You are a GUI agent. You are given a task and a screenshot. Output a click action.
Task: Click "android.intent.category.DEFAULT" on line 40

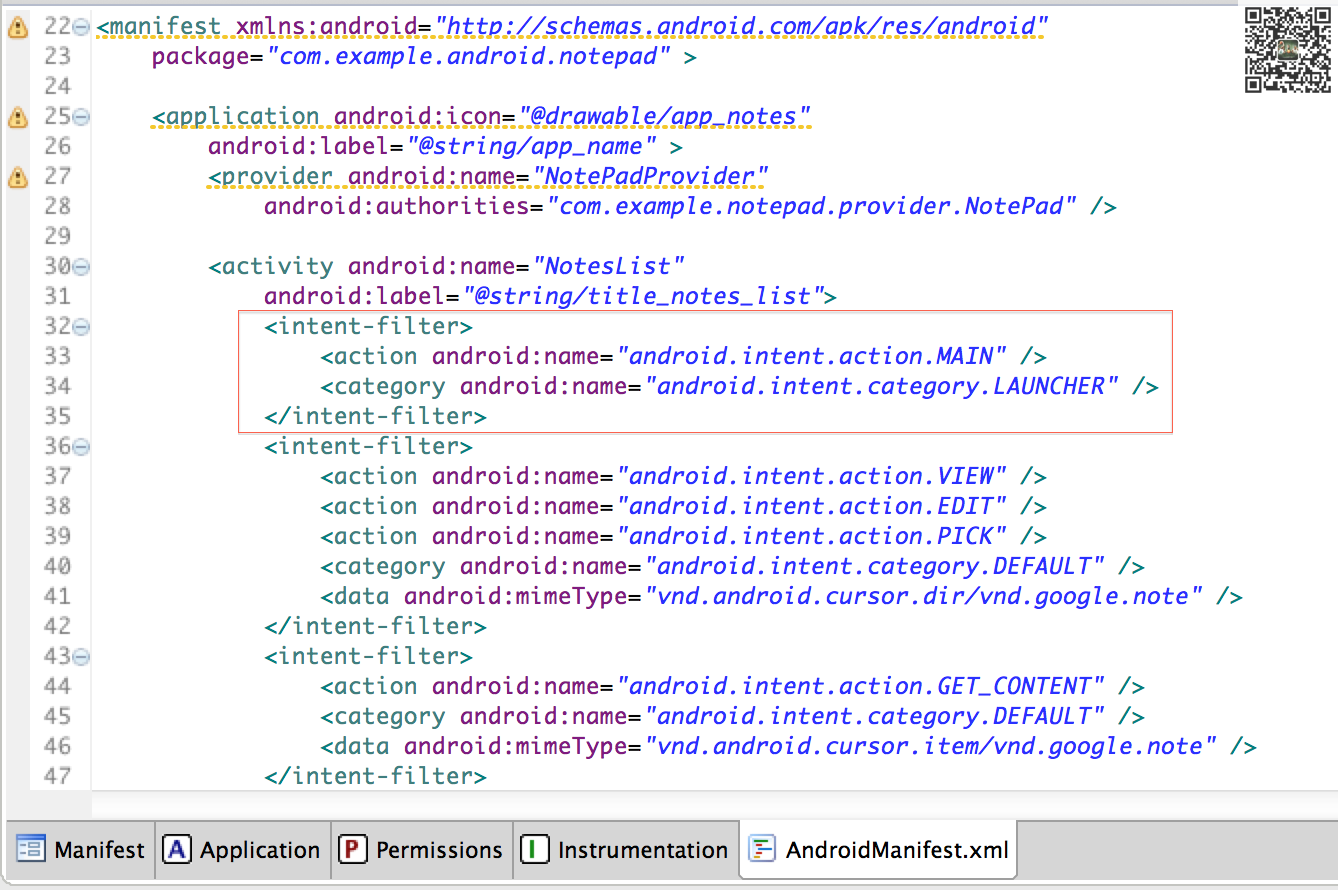(x=874, y=566)
